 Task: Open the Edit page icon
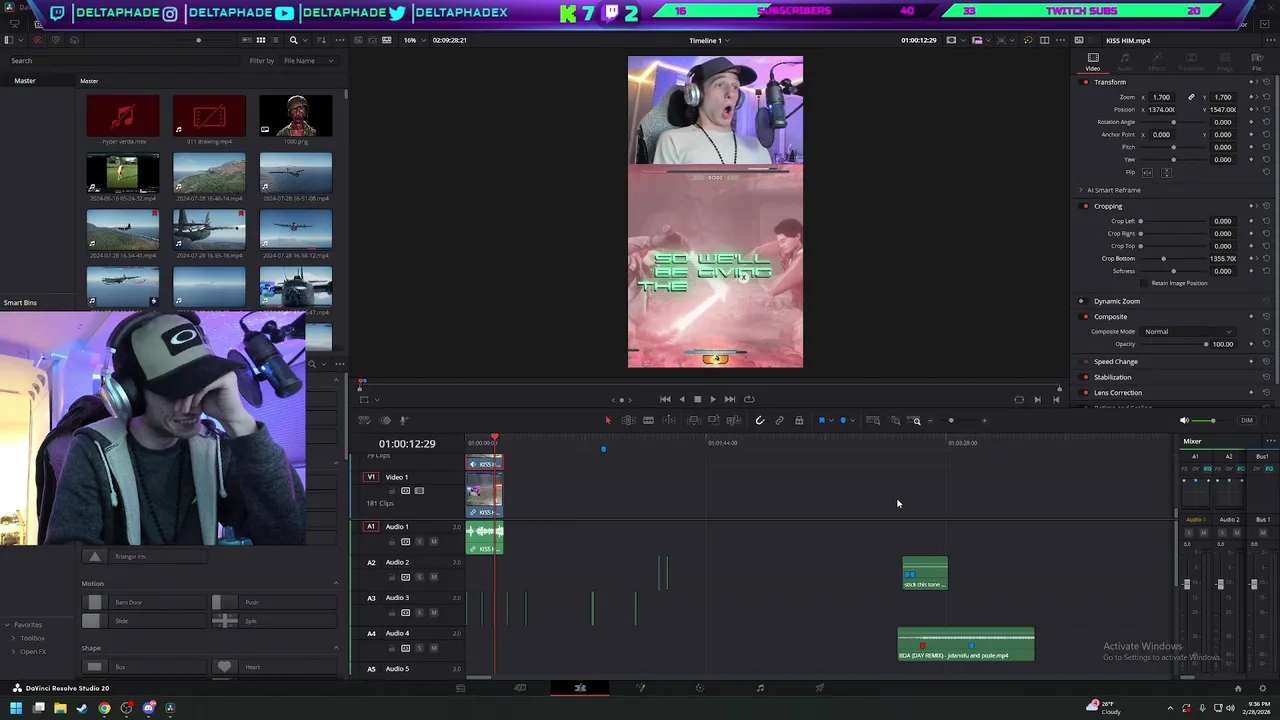tap(580, 688)
